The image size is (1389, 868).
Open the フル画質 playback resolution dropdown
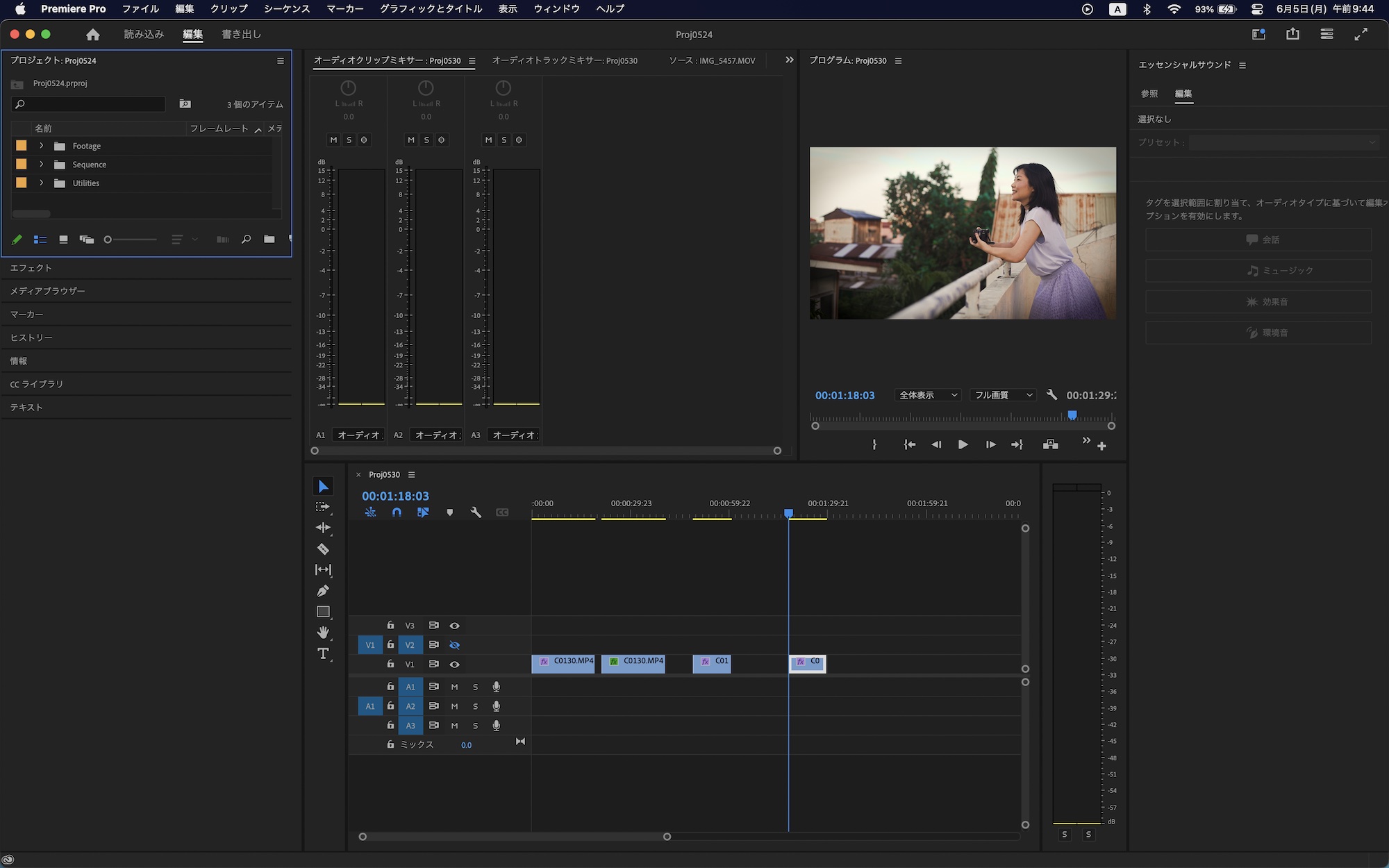click(1004, 395)
